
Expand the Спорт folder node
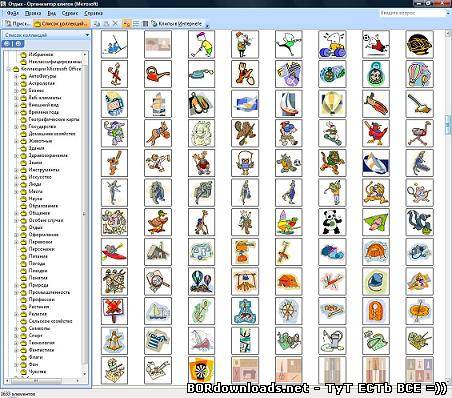point(16,336)
